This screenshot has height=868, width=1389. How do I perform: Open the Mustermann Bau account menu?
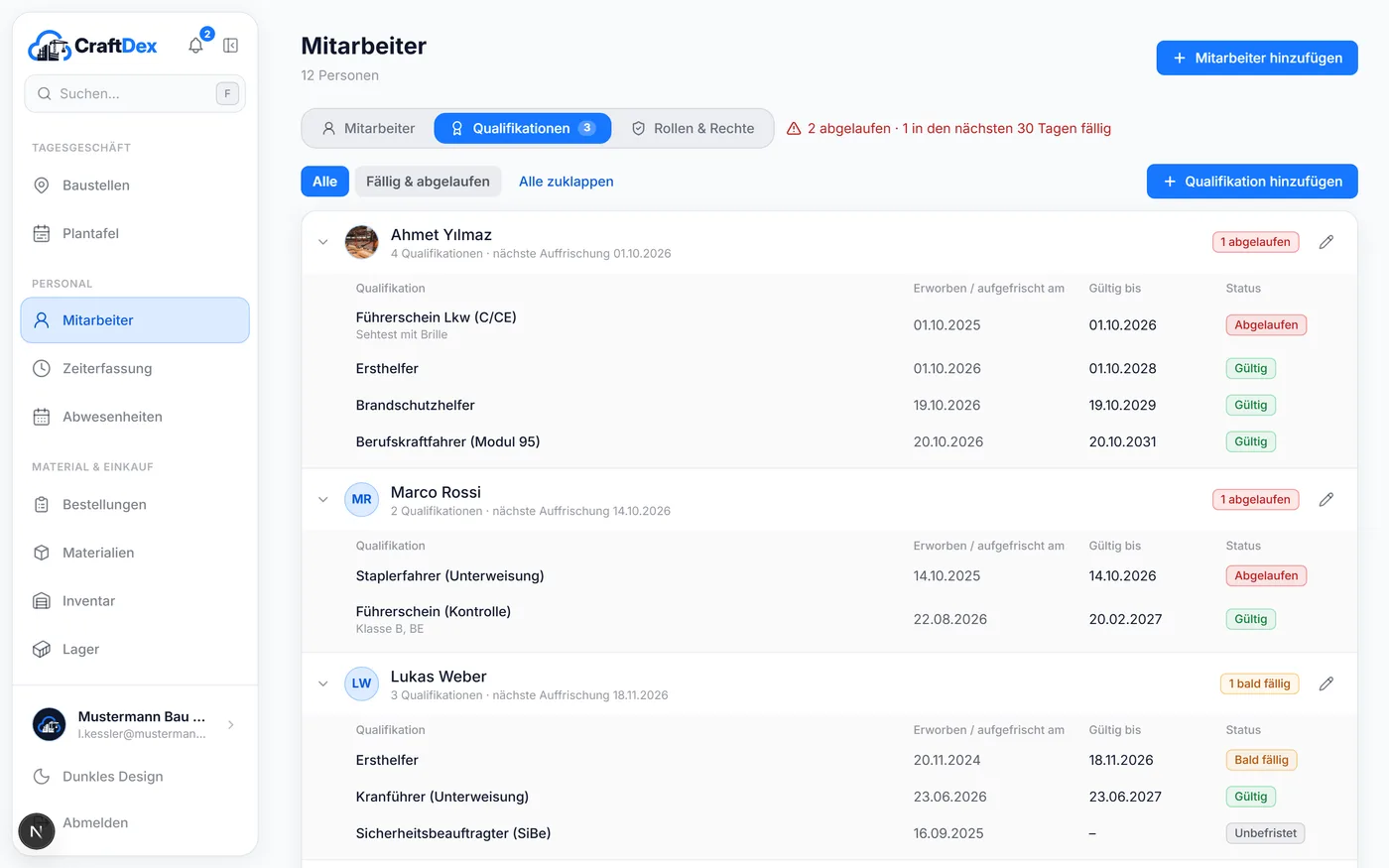(x=135, y=724)
